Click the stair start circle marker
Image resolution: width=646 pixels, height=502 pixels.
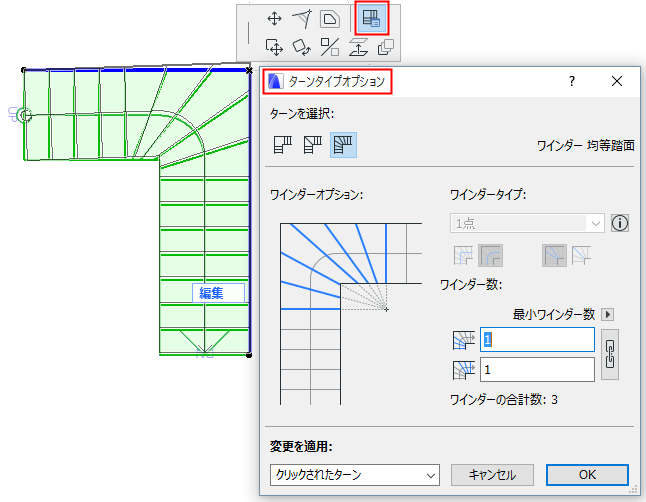point(26,115)
